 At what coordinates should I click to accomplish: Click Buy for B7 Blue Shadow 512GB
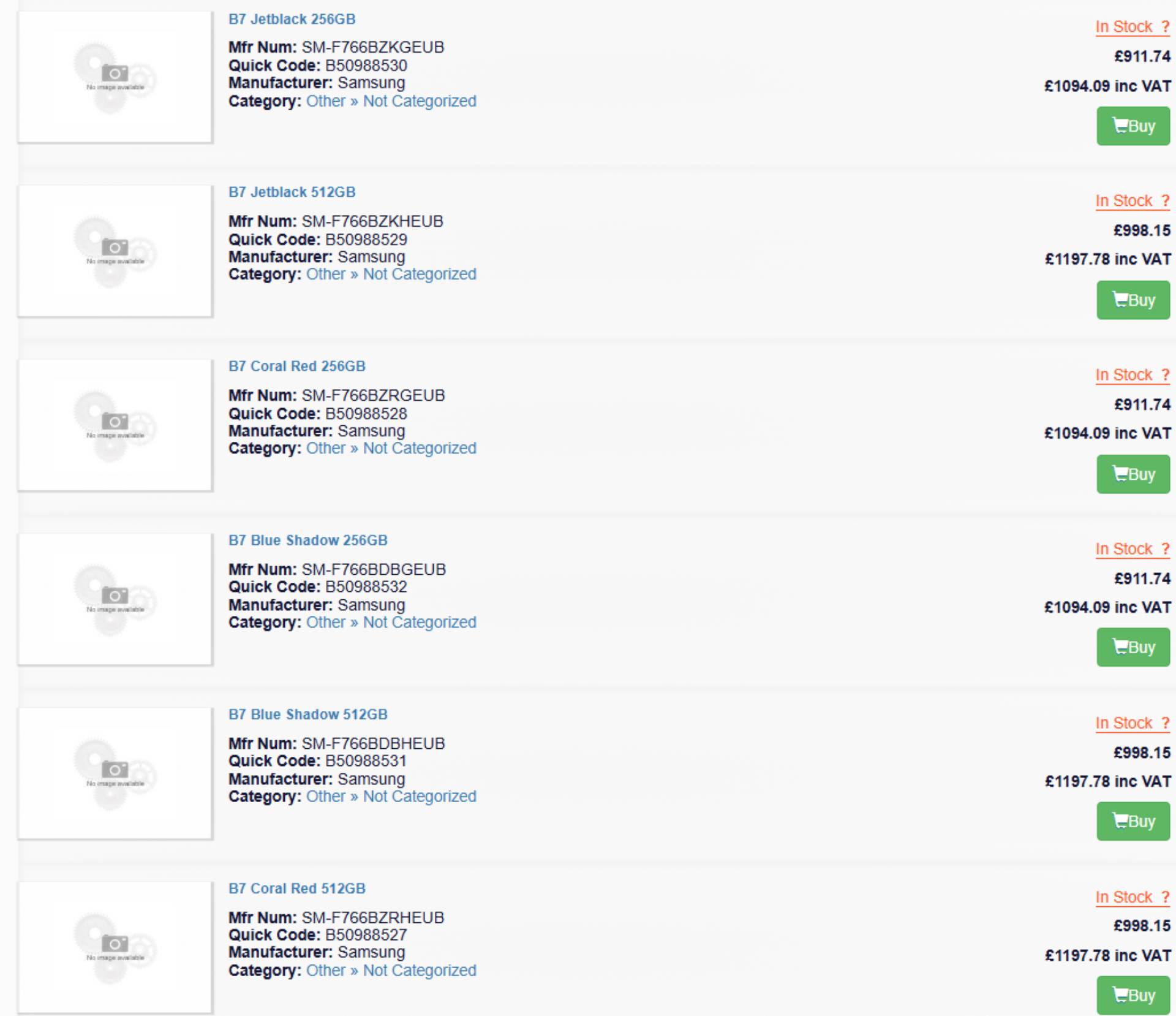point(1133,821)
